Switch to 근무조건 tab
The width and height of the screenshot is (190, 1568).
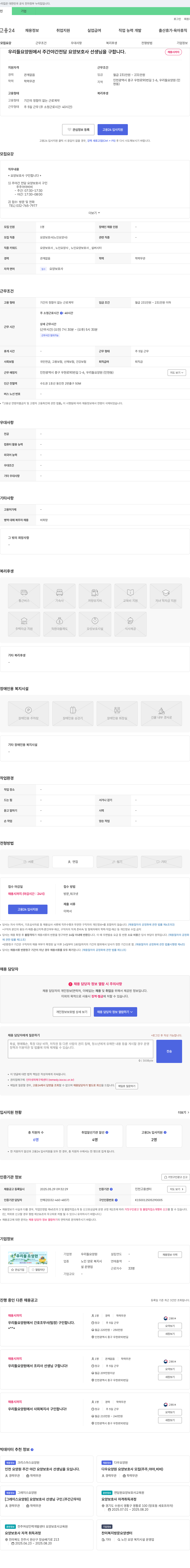pos(41,43)
